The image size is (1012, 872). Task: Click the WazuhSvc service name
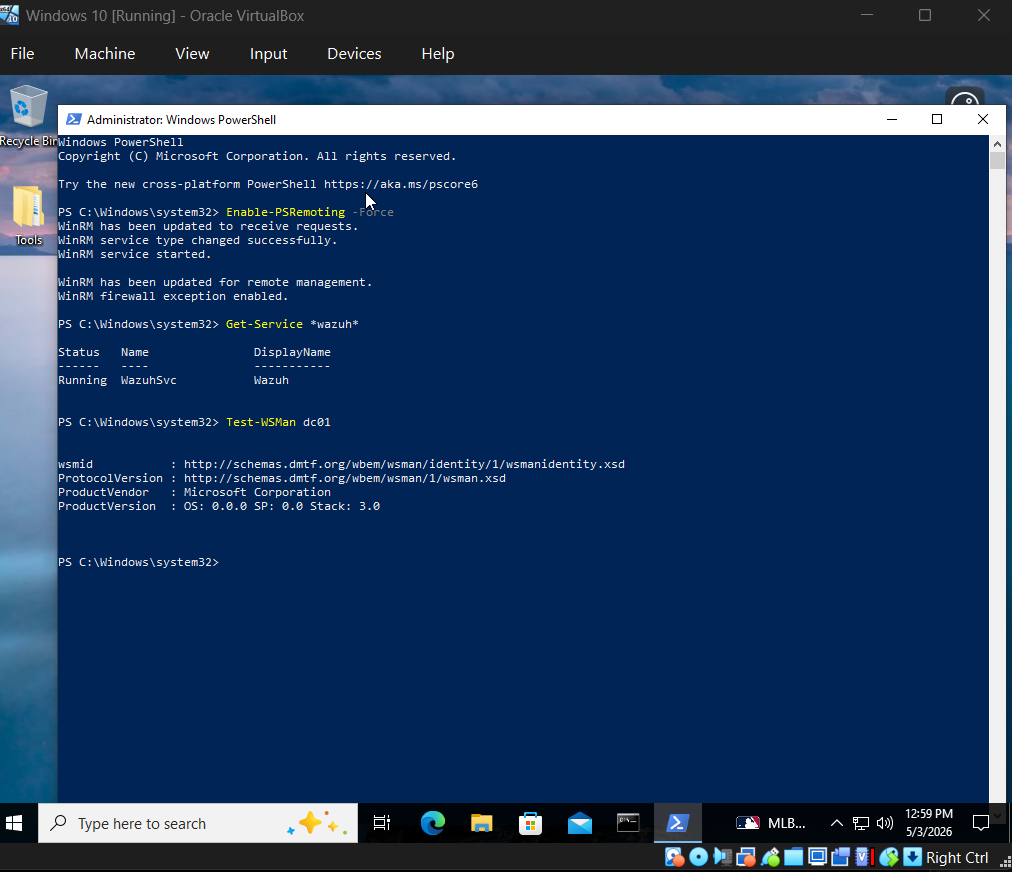(148, 380)
